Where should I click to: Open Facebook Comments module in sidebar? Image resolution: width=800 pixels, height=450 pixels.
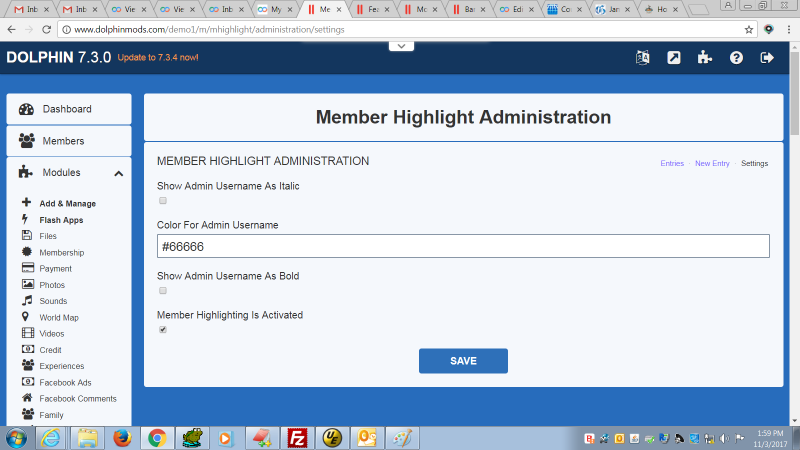(78, 399)
